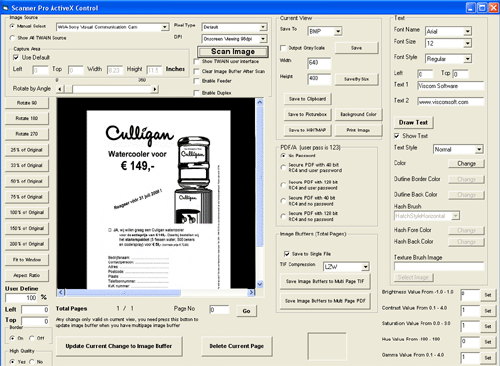Viewport: 500px width, 366px height.
Task: Select Border Off radio button
Action: [x=32, y=338]
